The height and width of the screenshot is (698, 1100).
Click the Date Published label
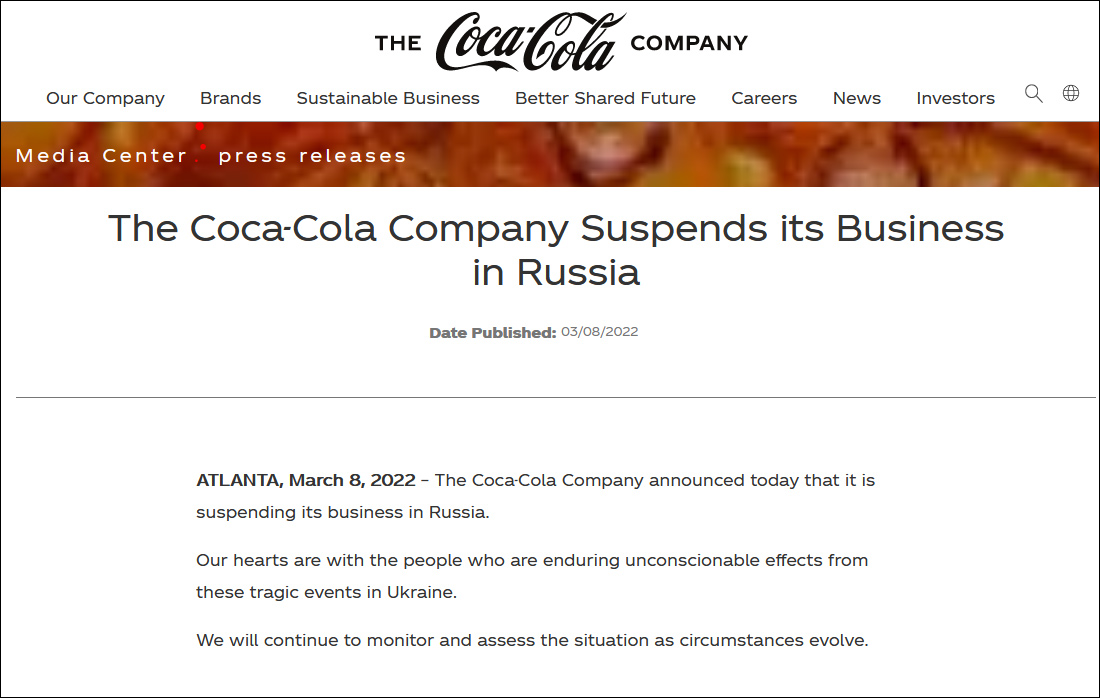click(x=492, y=333)
